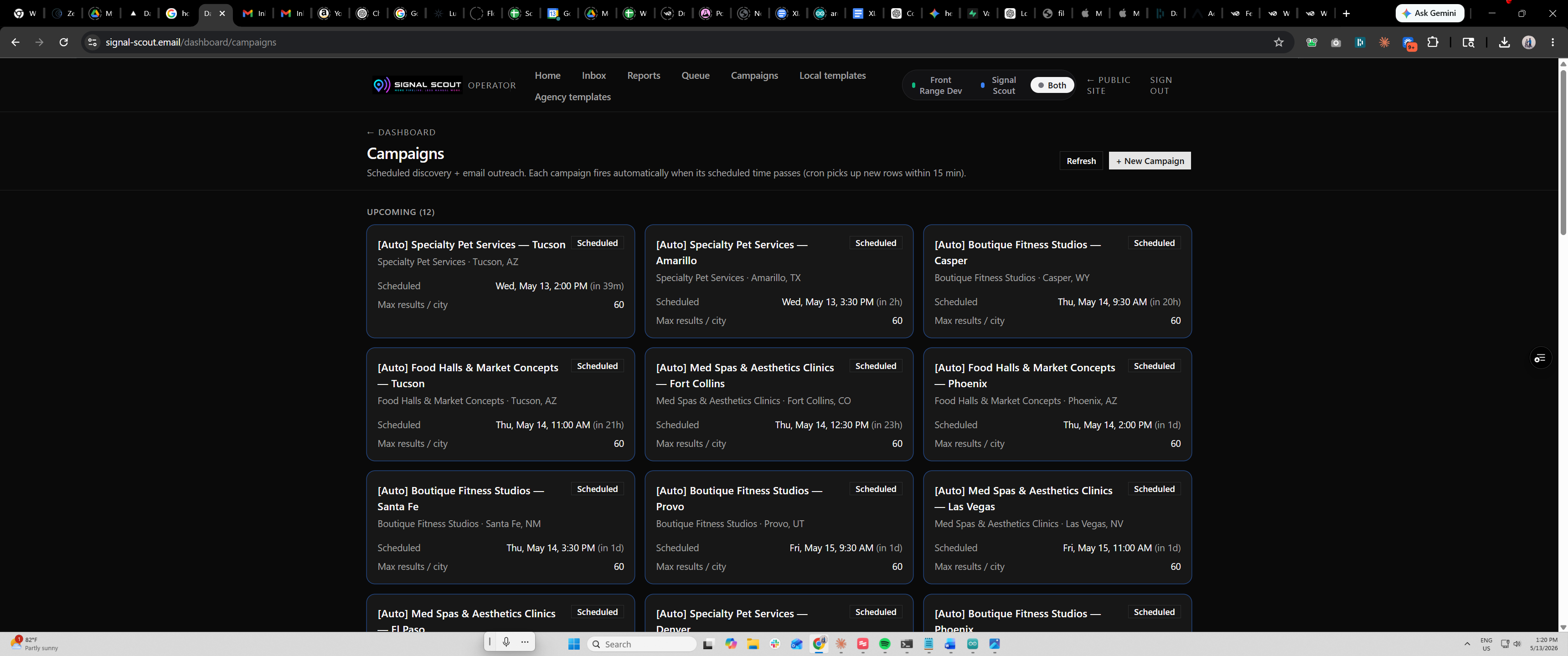Select the Both workspace toggle

point(1052,85)
